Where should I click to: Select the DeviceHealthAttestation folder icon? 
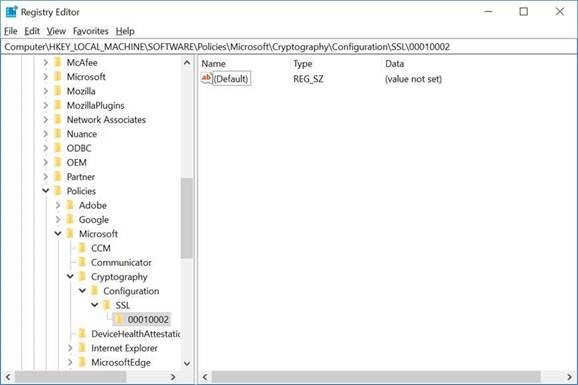(83, 333)
